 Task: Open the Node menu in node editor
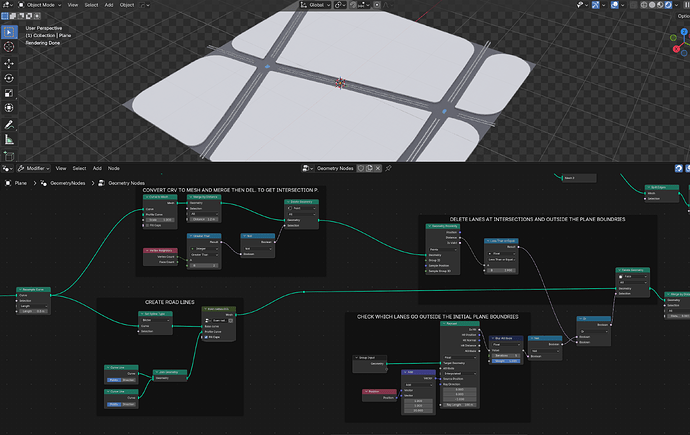(114, 168)
